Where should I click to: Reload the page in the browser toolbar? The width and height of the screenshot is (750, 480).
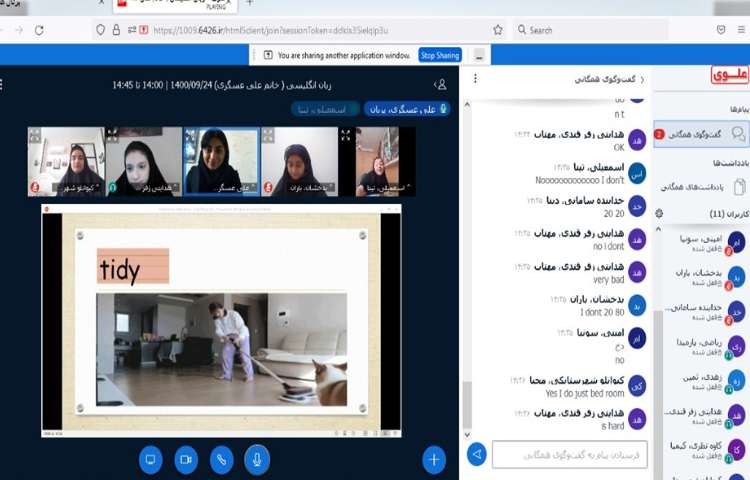(39, 30)
